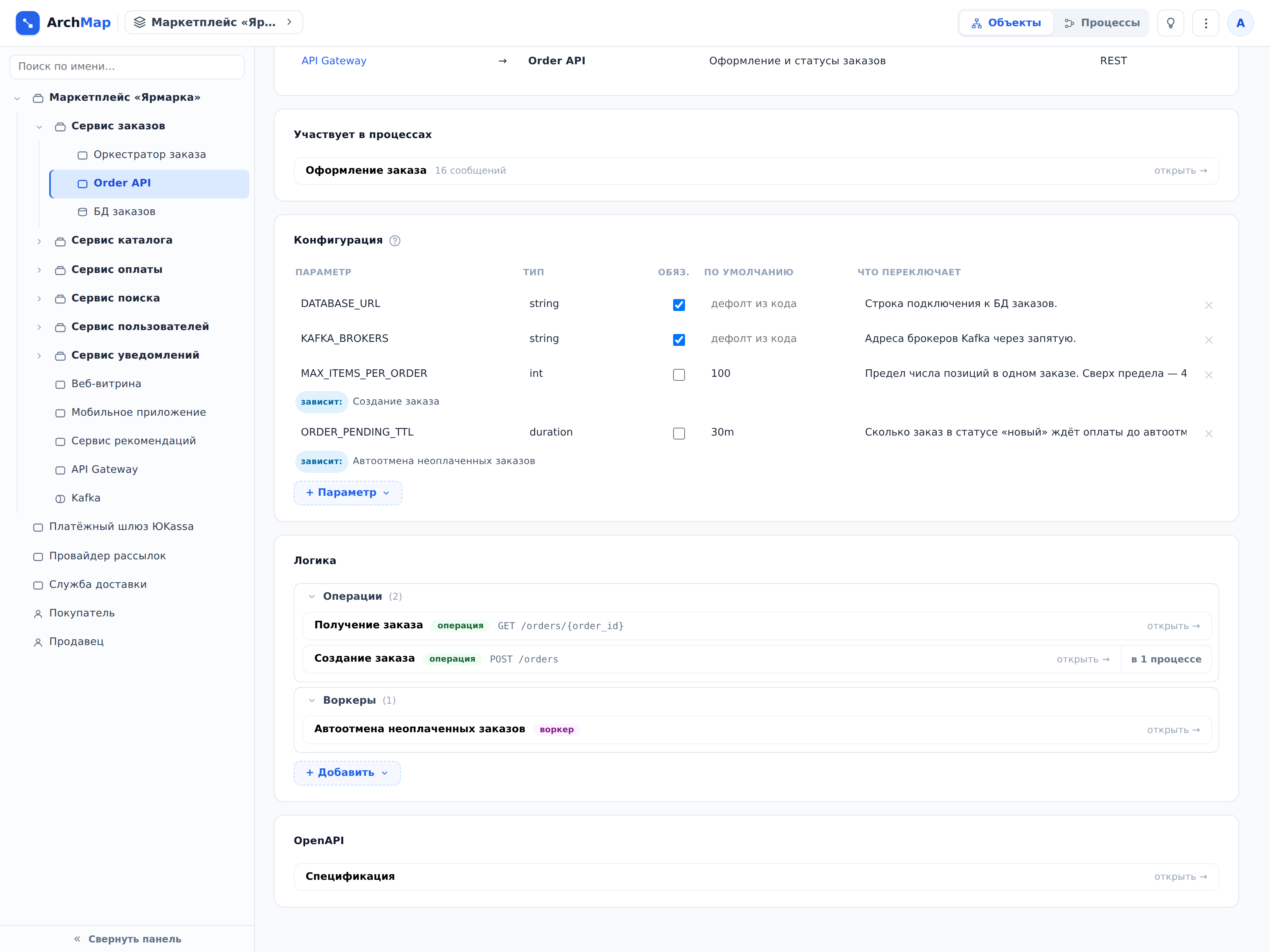Open the Оформление заказа process
Viewport: 1270px width, 952px height.
pyautogui.click(x=756, y=171)
